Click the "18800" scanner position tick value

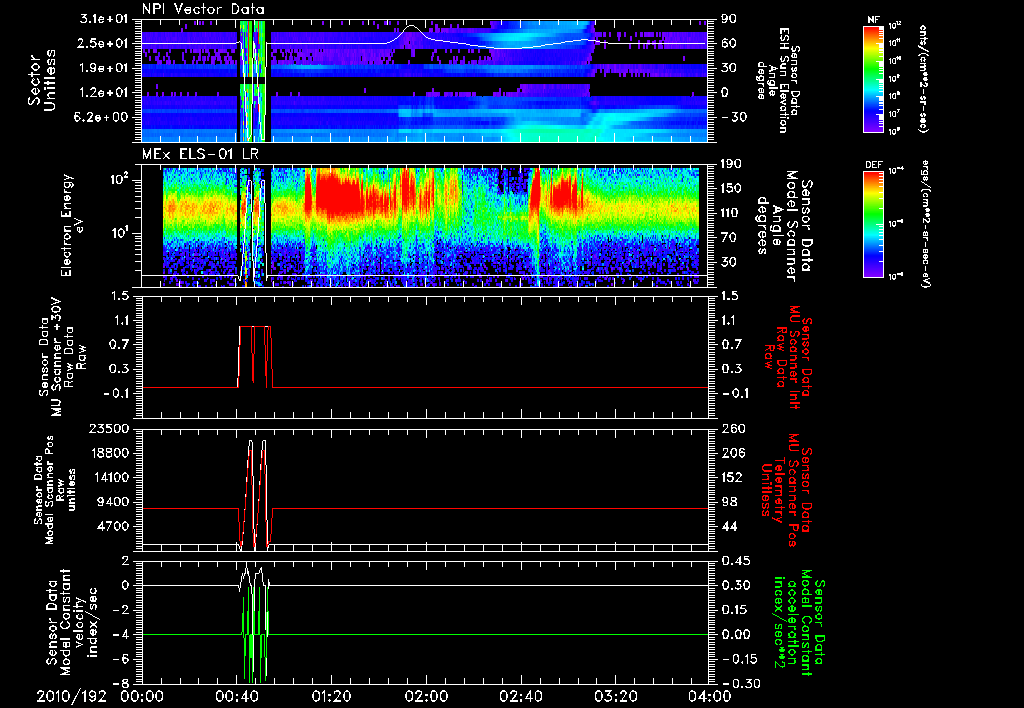109,453
